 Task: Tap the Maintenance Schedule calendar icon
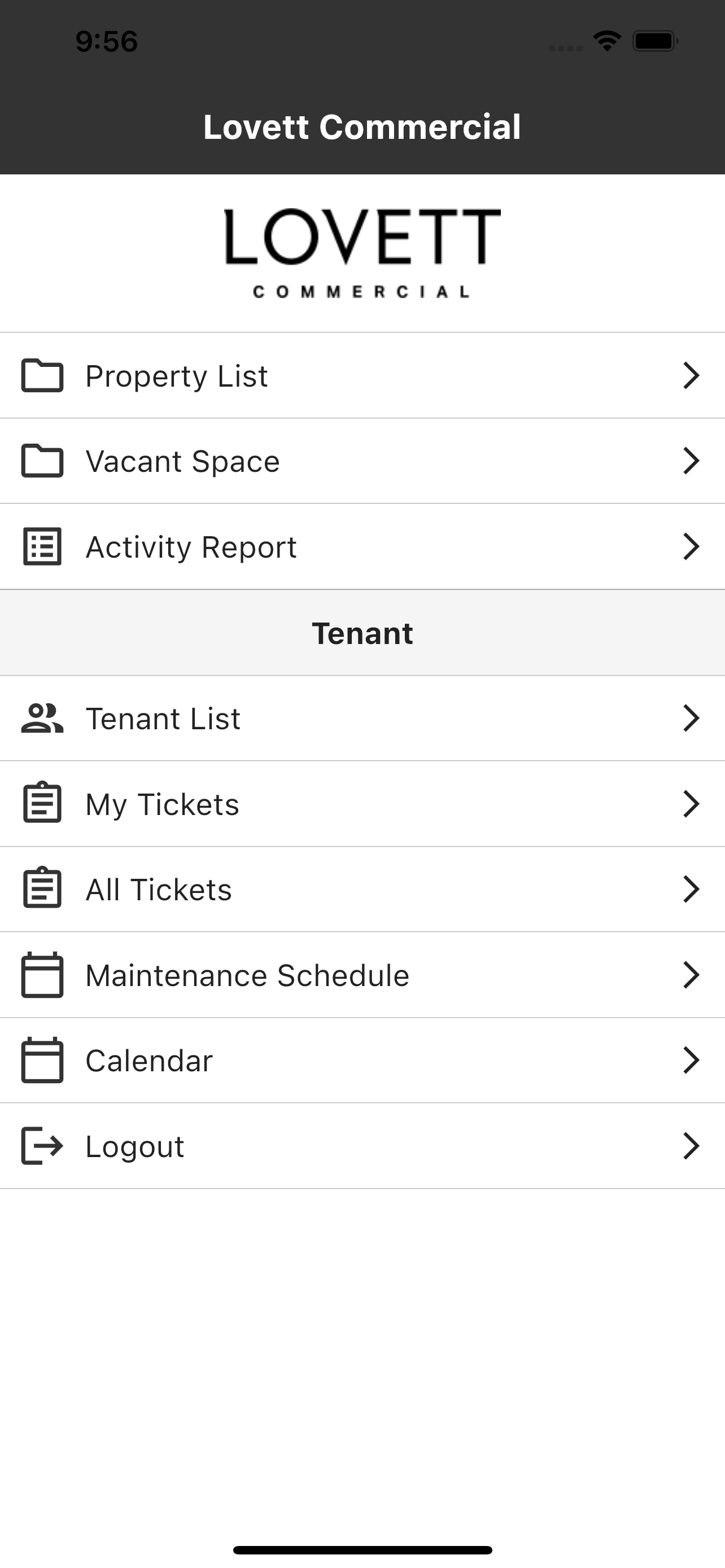(42, 975)
